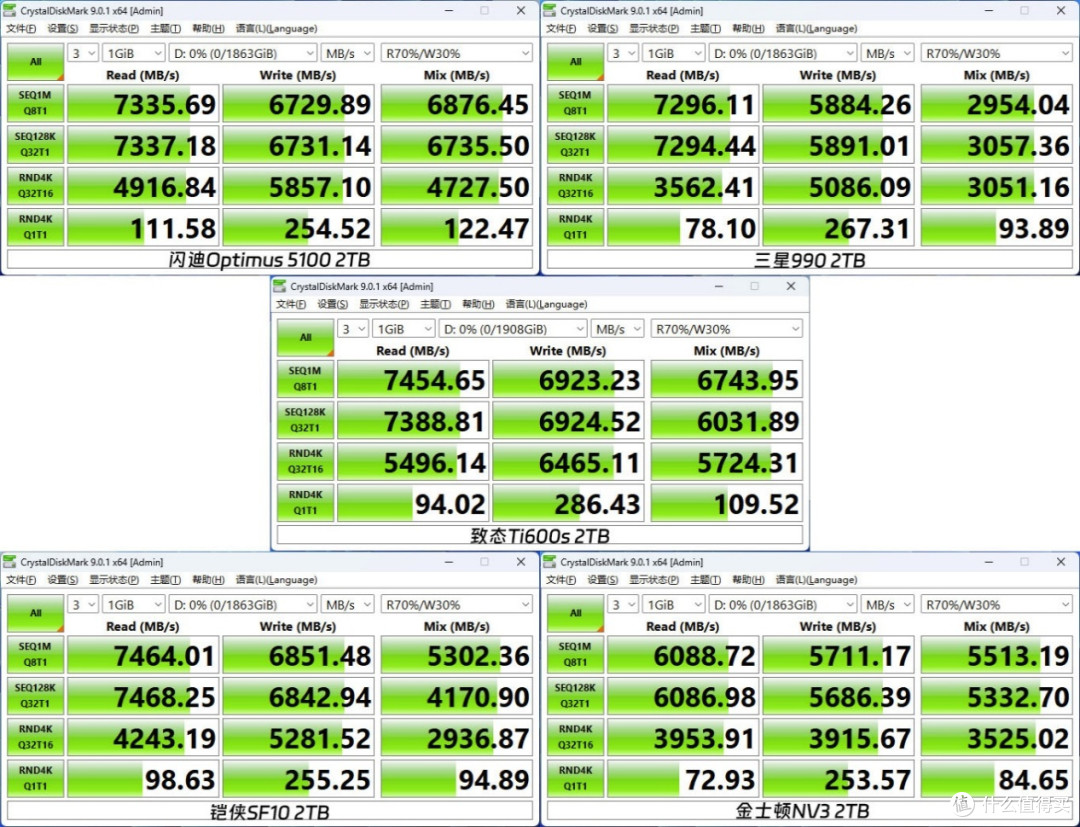Screen dimensions: 1080x827
Task: Open 语言(L)(Language) menu in 金士顿NV3 window
Action: point(816,580)
